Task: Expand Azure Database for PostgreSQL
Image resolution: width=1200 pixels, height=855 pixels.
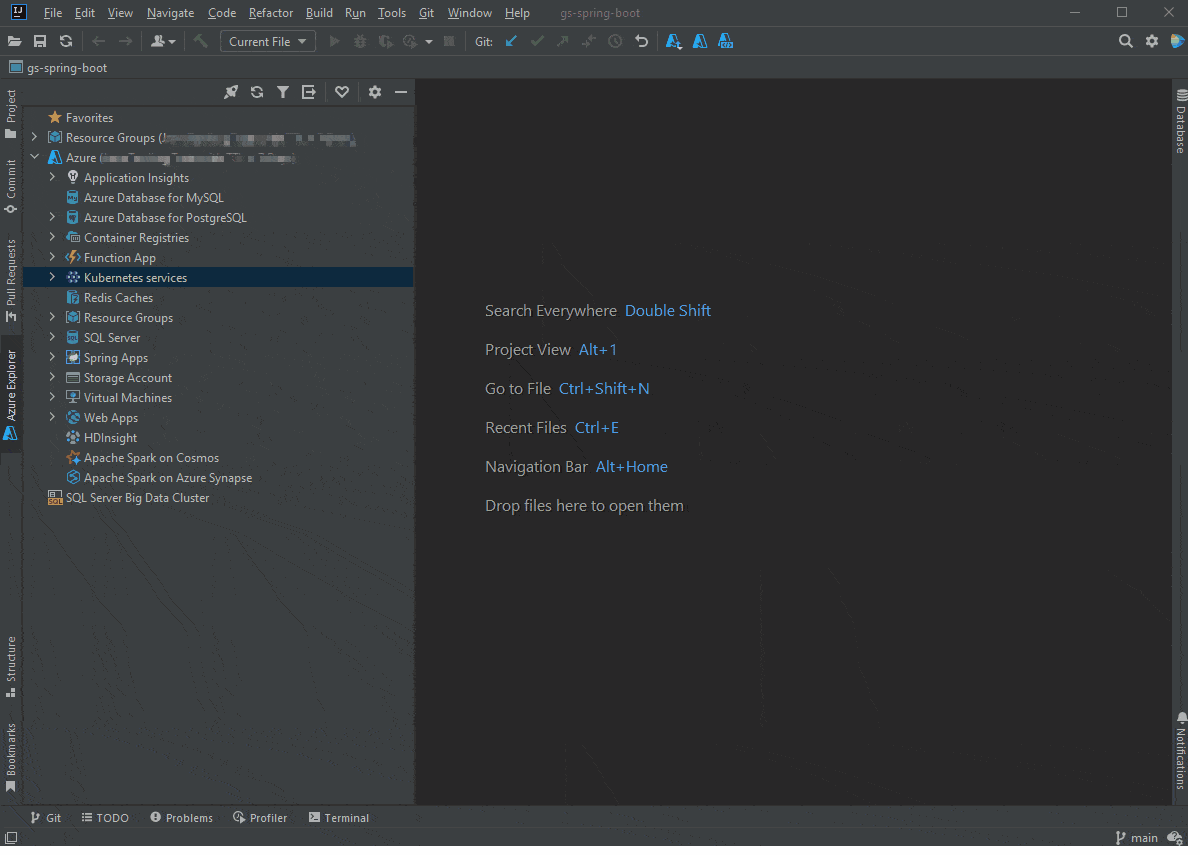Action: 53,217
